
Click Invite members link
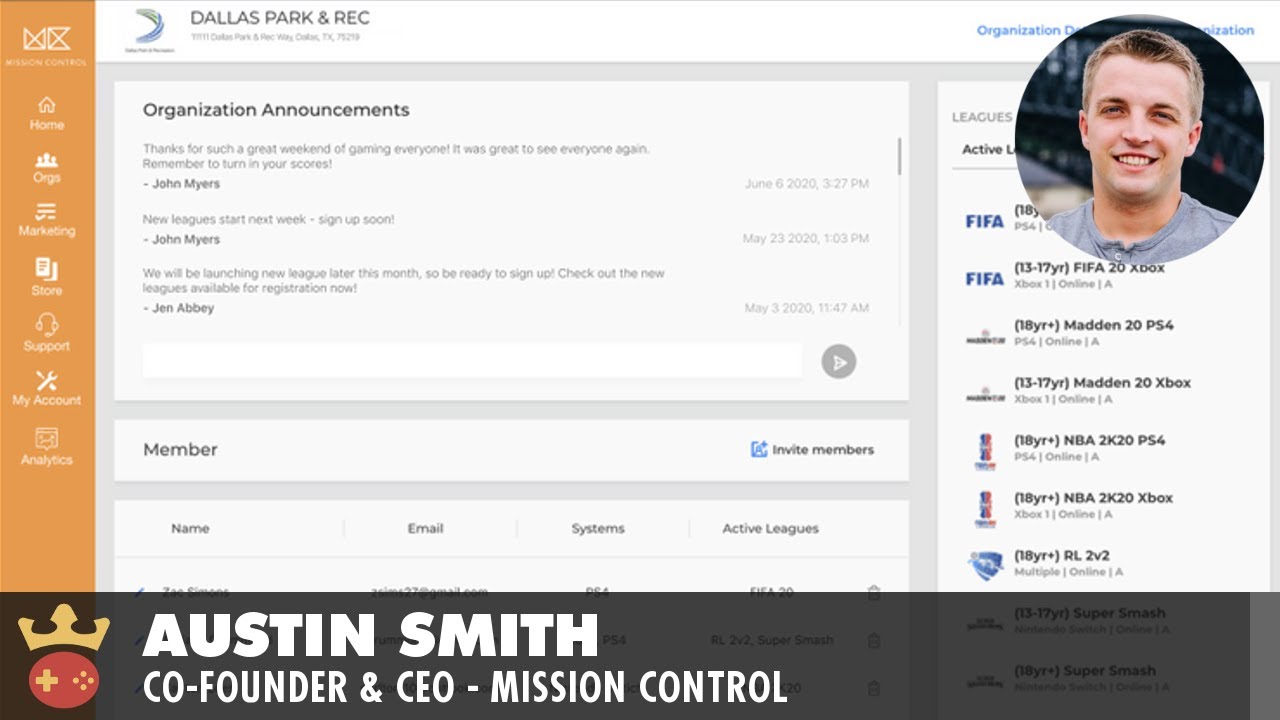823,450
